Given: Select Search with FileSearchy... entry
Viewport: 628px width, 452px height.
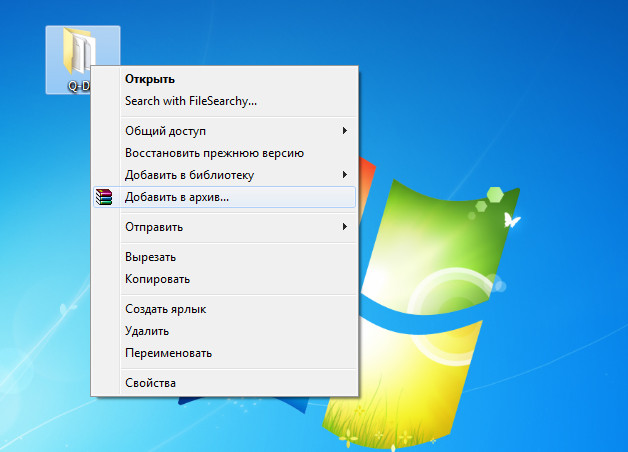Looking at the screenshot, I should point(224,101).
